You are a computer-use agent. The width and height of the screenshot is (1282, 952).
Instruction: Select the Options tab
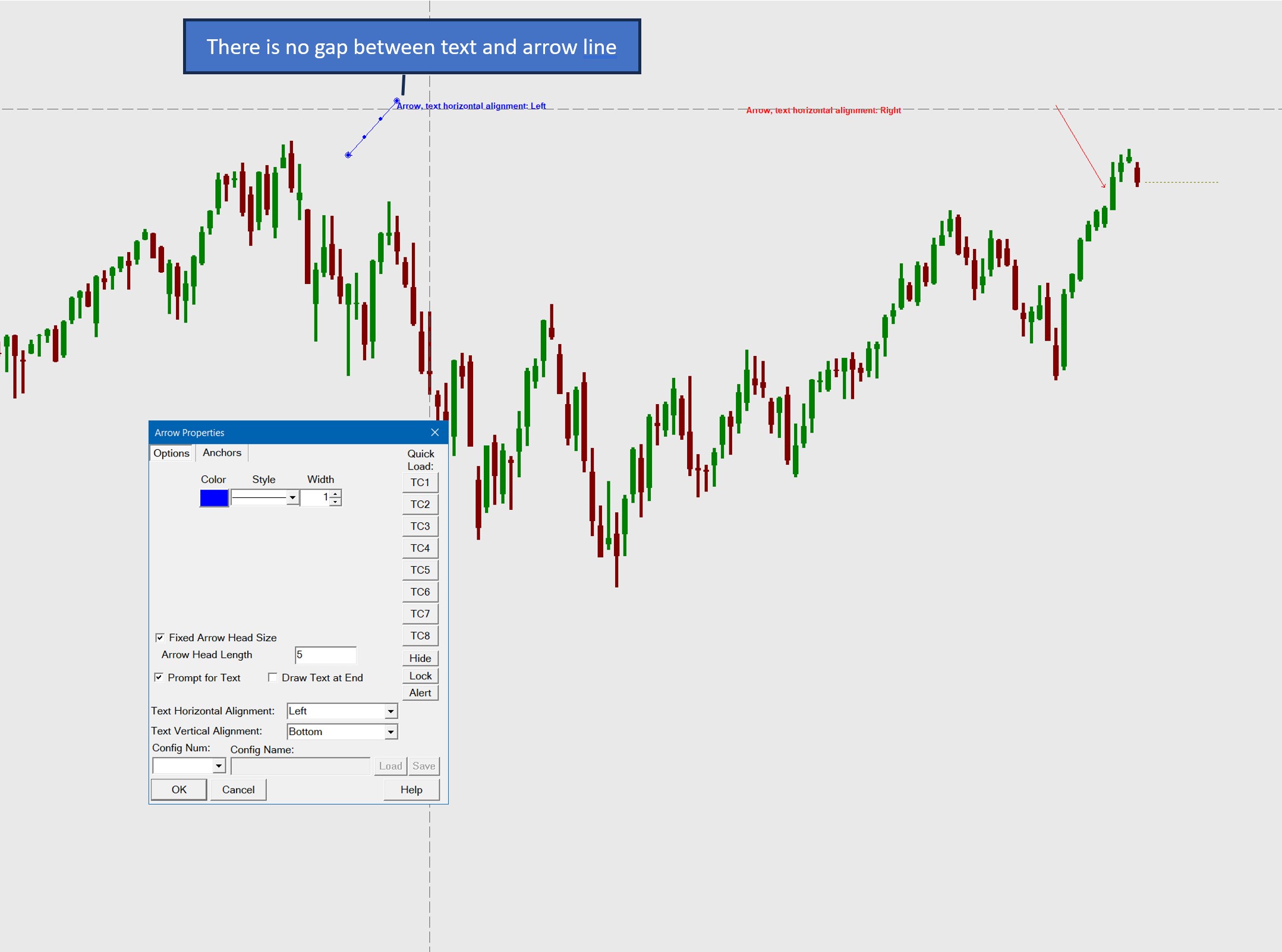[171, 453]
